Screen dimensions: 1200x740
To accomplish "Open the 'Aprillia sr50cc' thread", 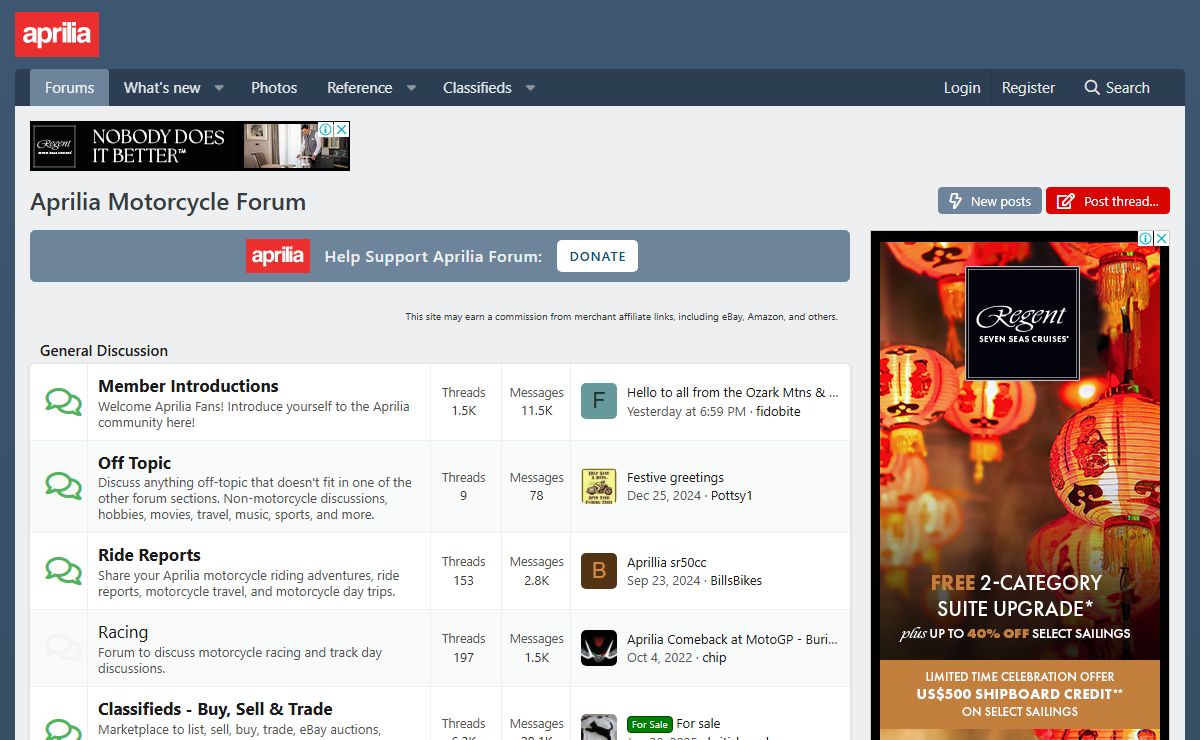I will pyautogui.click(x=667, y=562).
